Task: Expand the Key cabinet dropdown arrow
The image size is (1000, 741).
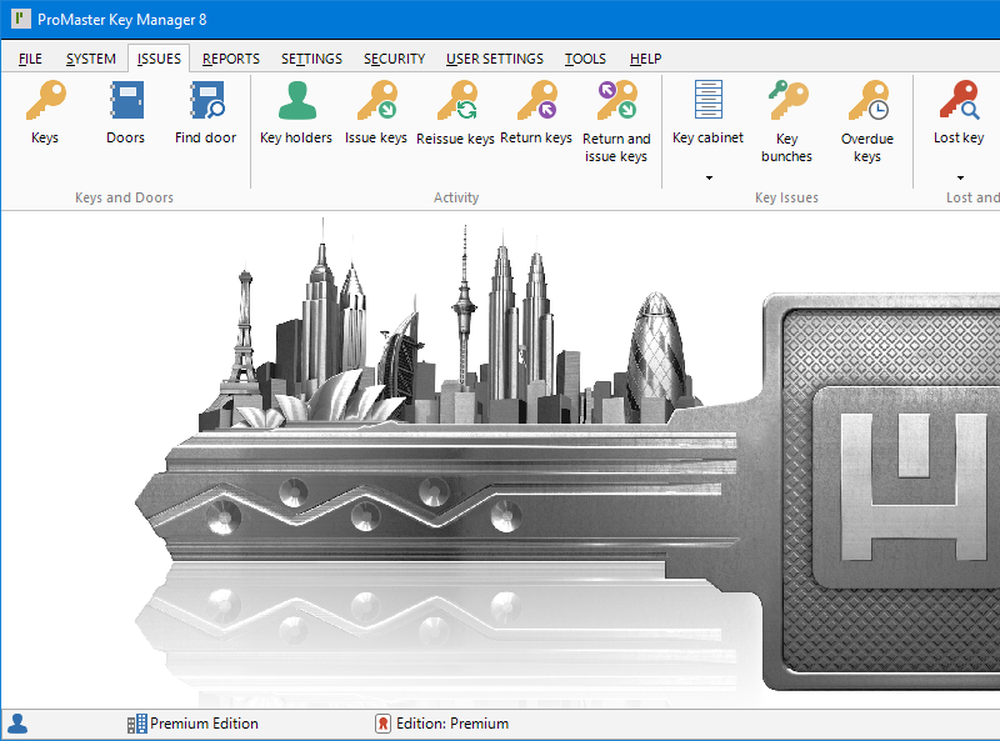Action: [x=709, y=178]
